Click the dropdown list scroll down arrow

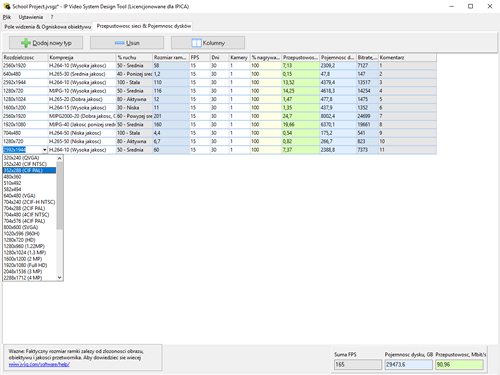click(x=60, y=277)
